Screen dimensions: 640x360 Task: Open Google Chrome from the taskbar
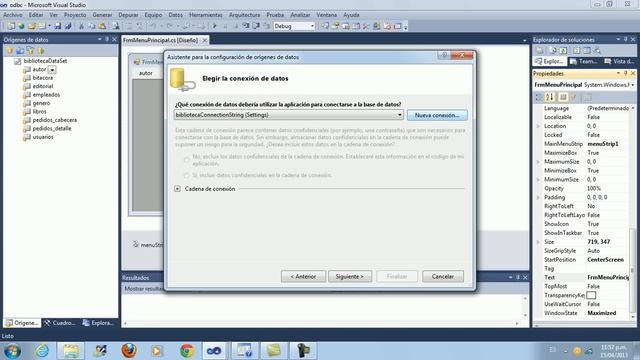pos(187,351)
